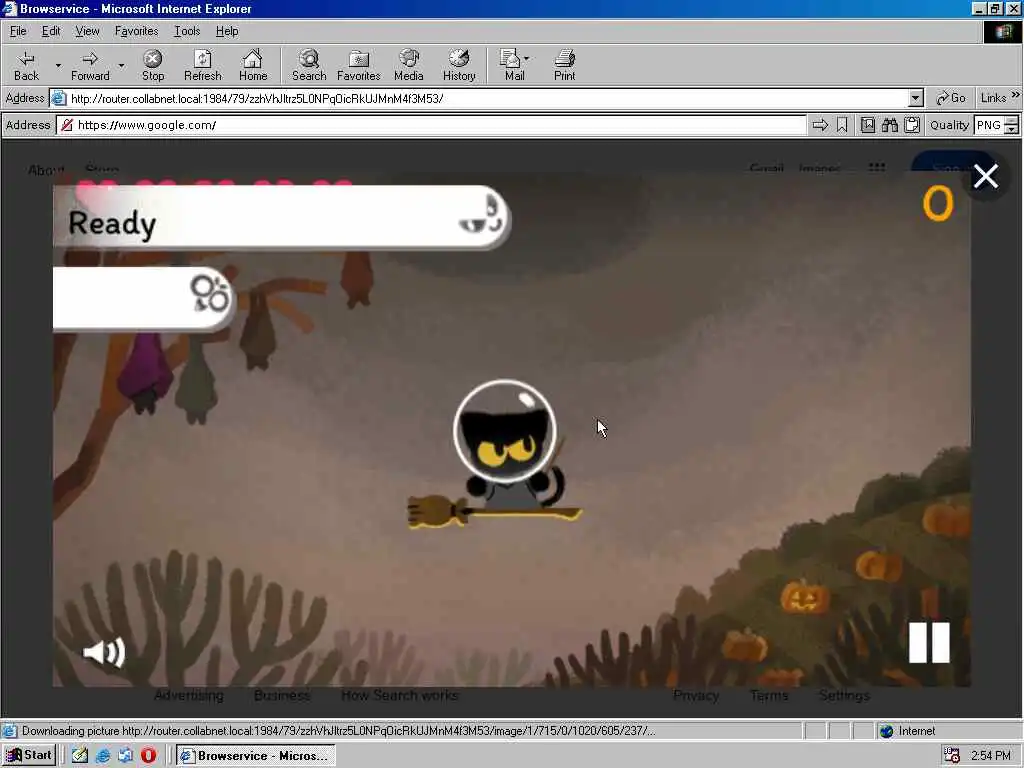
Task: Click the clipboard icon in Browservice bar
Action: 912,125
